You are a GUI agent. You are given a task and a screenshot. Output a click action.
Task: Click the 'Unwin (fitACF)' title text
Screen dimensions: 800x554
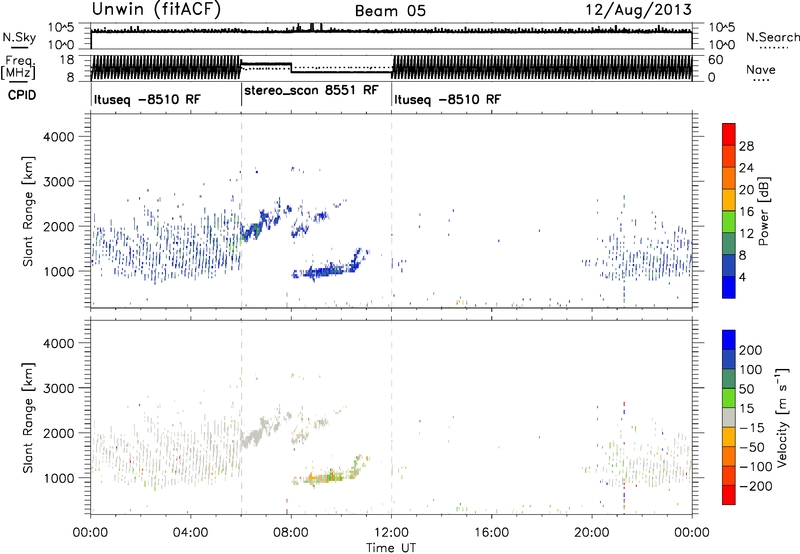[156, 10]
